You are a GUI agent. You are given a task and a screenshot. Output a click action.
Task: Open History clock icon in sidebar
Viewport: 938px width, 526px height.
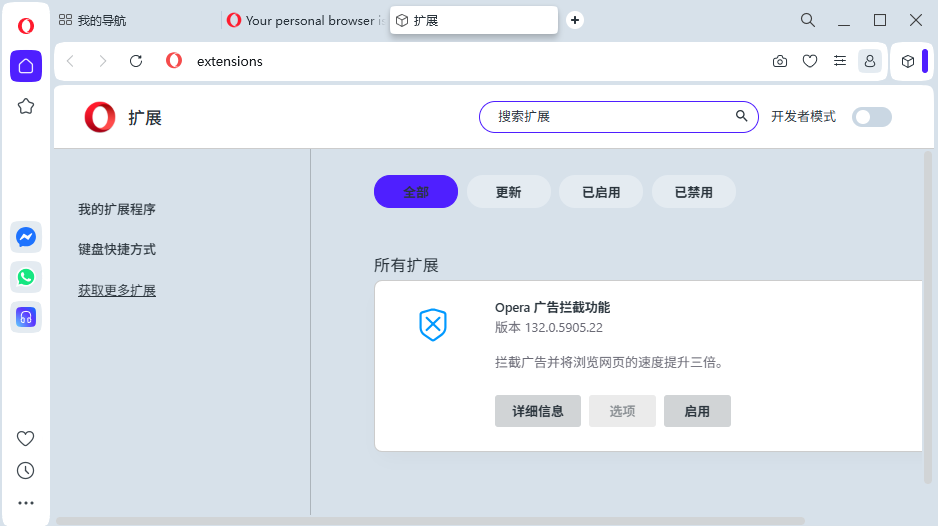click(25, 471)
